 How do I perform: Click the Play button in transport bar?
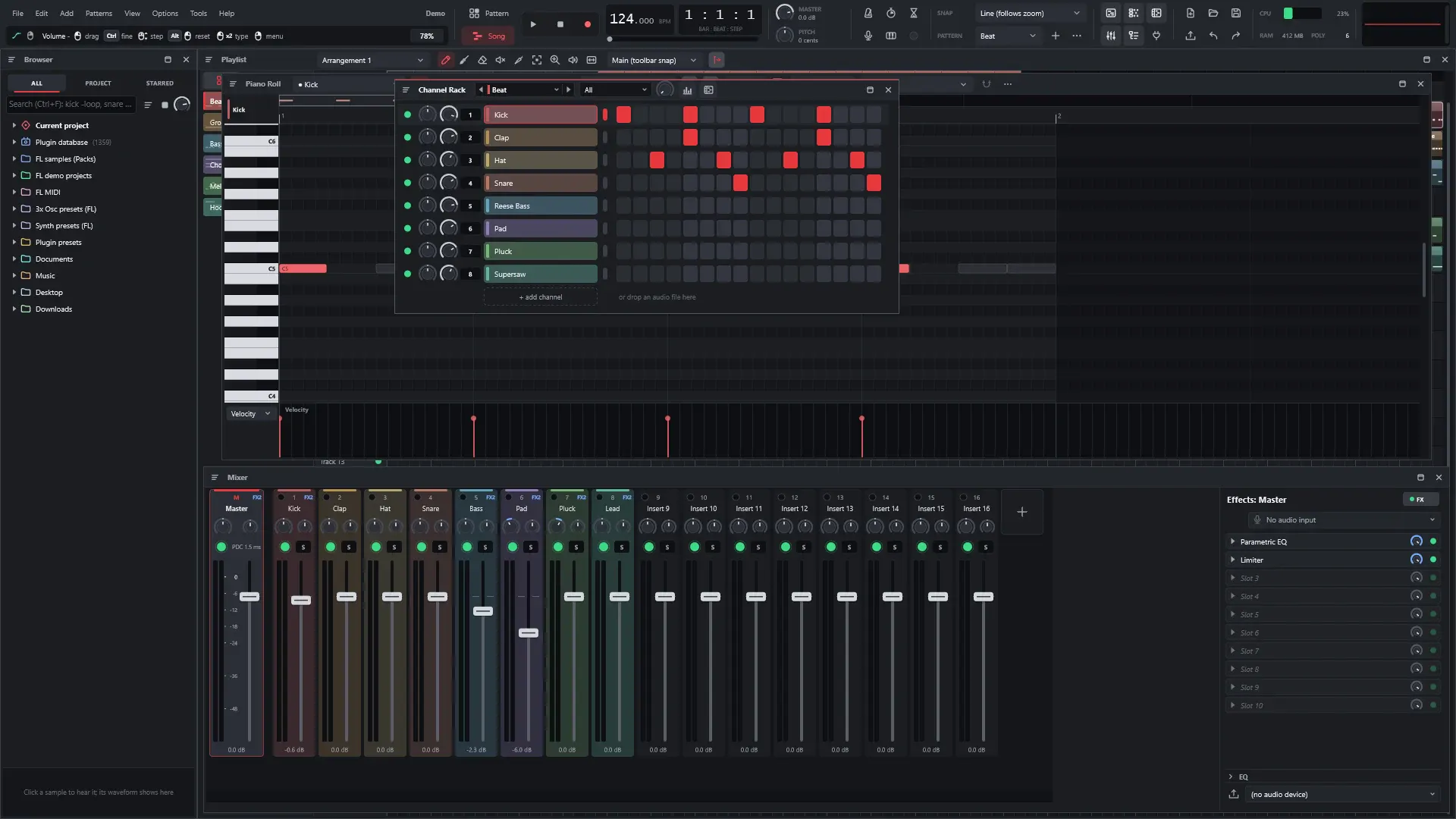(533, 24)
